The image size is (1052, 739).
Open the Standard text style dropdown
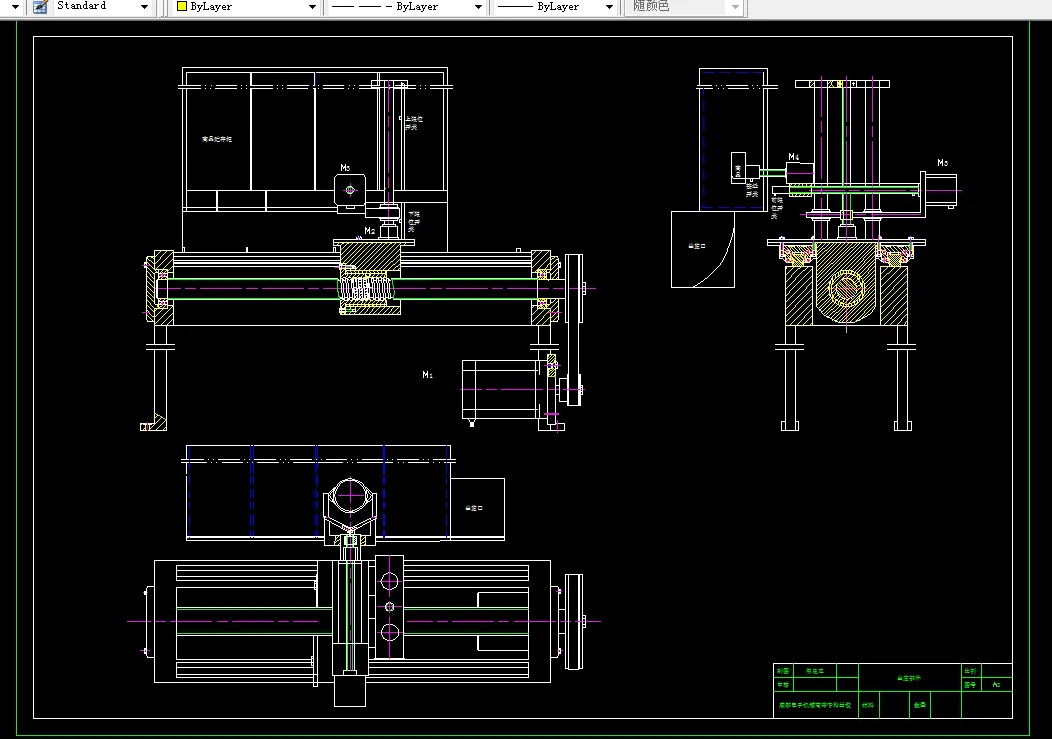pos(144,7)
